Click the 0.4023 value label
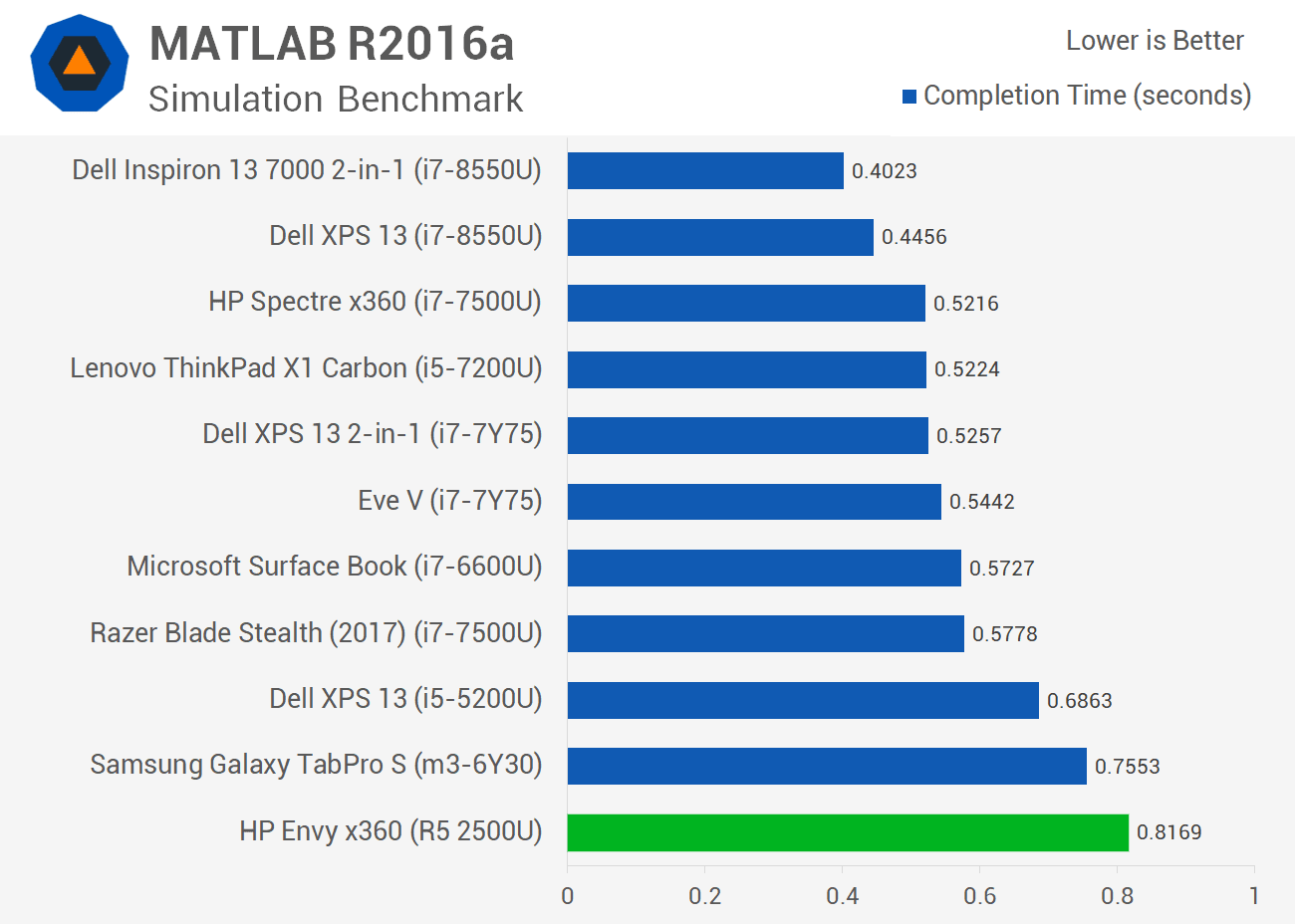 (885, 171)
